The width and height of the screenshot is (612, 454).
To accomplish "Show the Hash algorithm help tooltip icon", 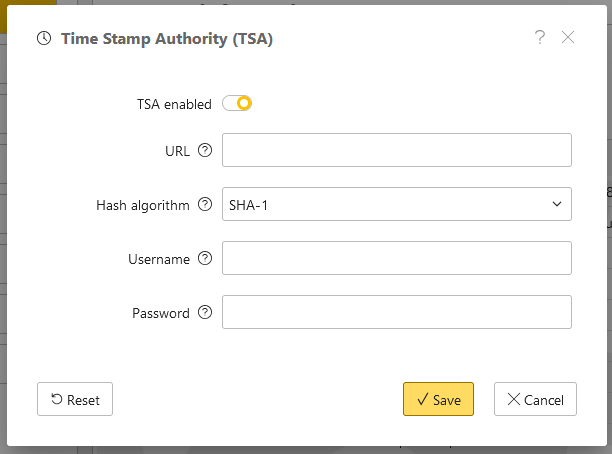I will click(x=205, y=204).
